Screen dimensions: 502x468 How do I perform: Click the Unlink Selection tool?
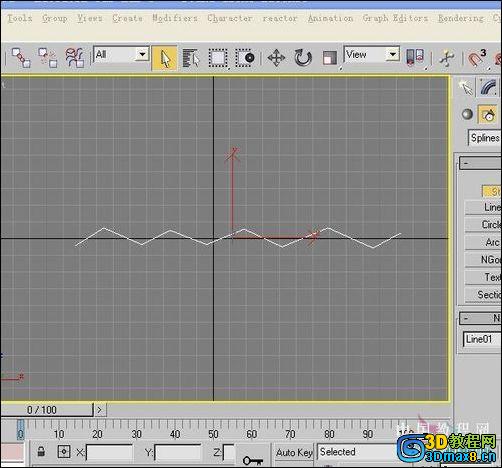click(47, 58)
